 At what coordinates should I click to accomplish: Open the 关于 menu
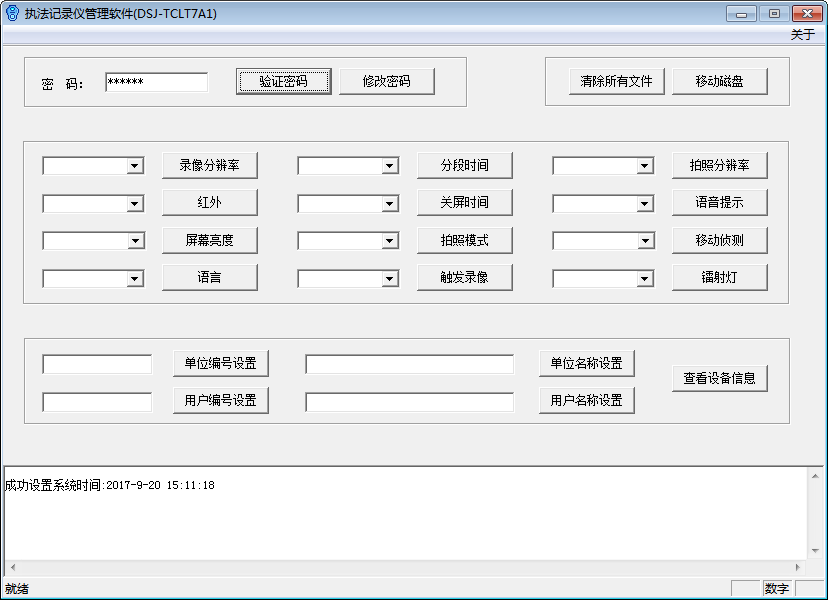tap(802, 35)
